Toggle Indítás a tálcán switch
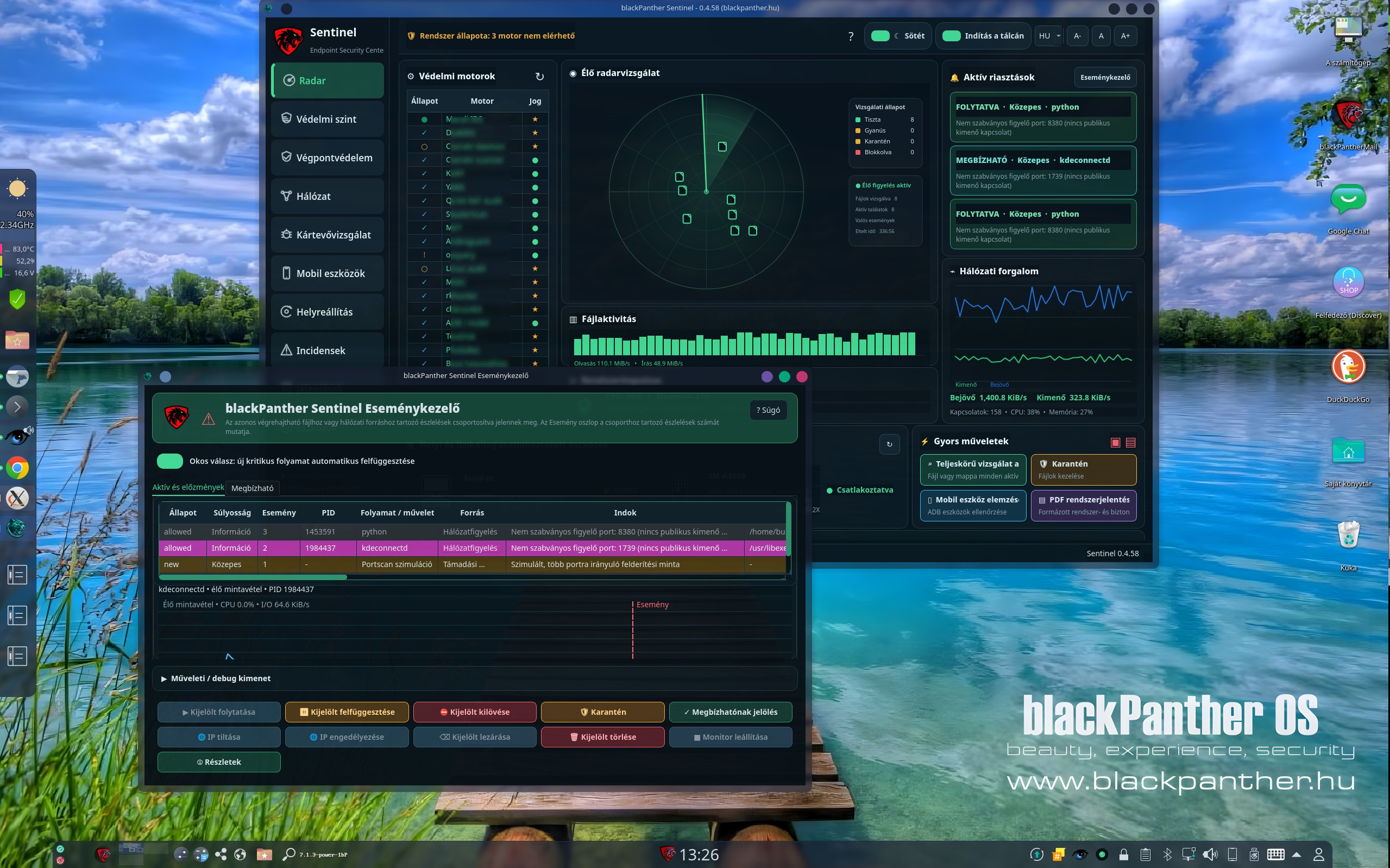 (x=951, y=36)
